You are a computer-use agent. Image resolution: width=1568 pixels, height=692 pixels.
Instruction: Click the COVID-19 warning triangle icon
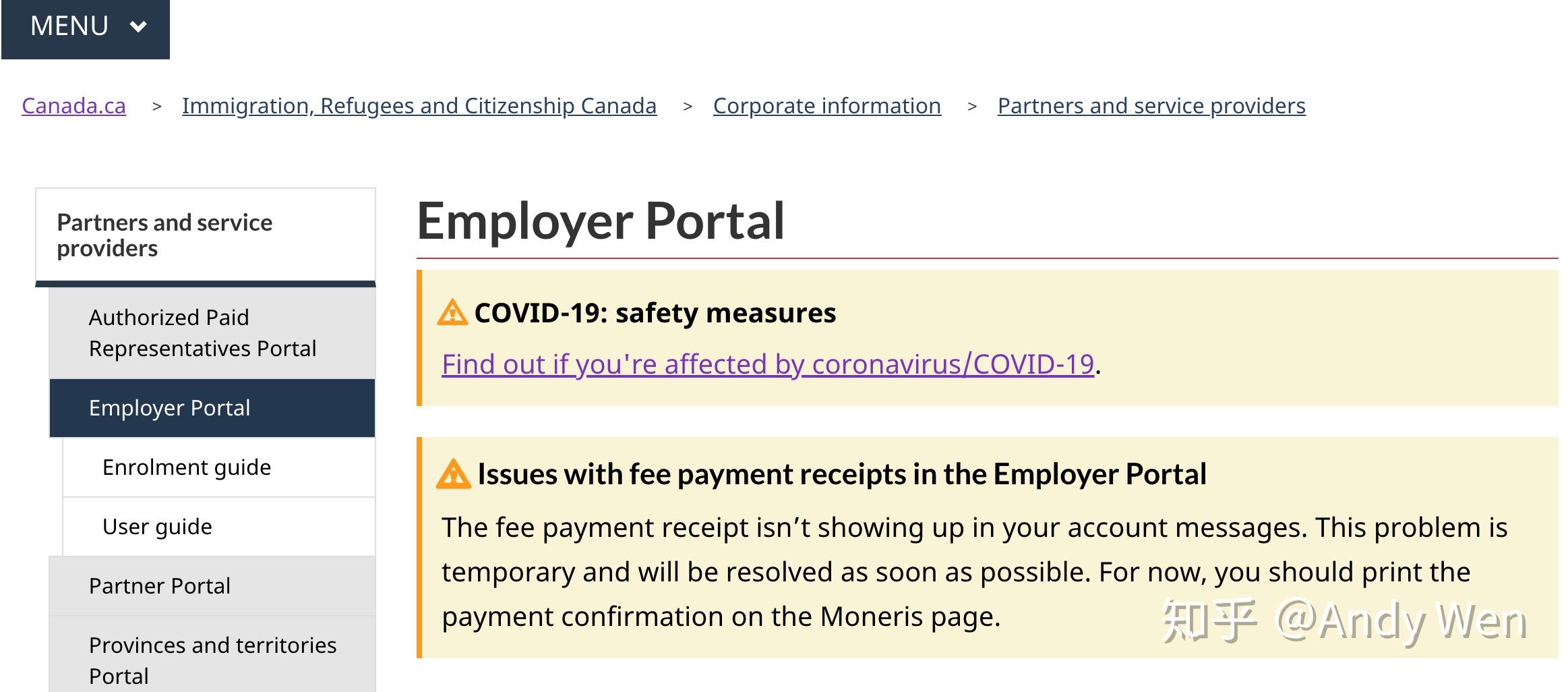[x=452, y=314]
